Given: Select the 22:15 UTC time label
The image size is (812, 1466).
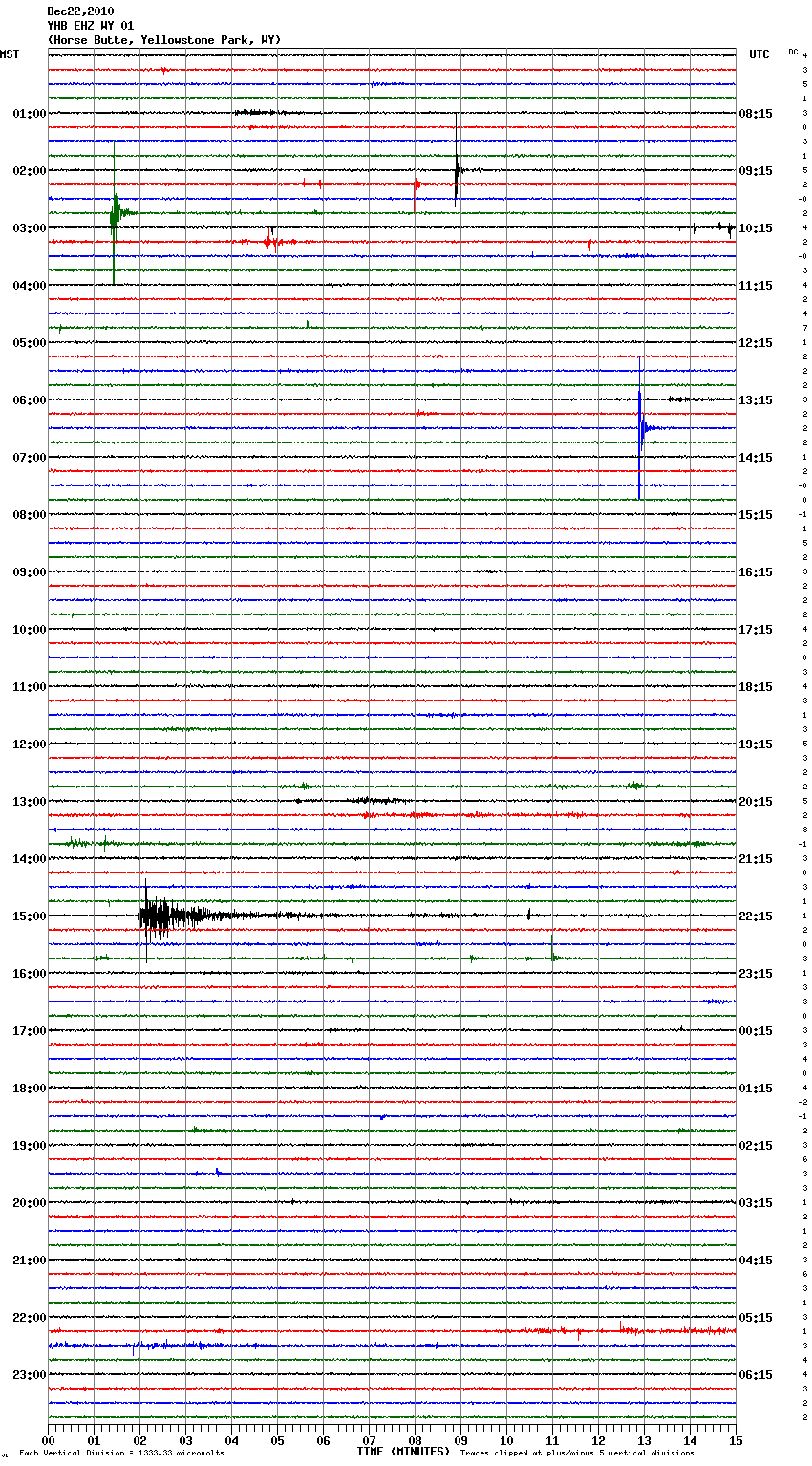Looking at the screenshot, I should click(756, 916).
